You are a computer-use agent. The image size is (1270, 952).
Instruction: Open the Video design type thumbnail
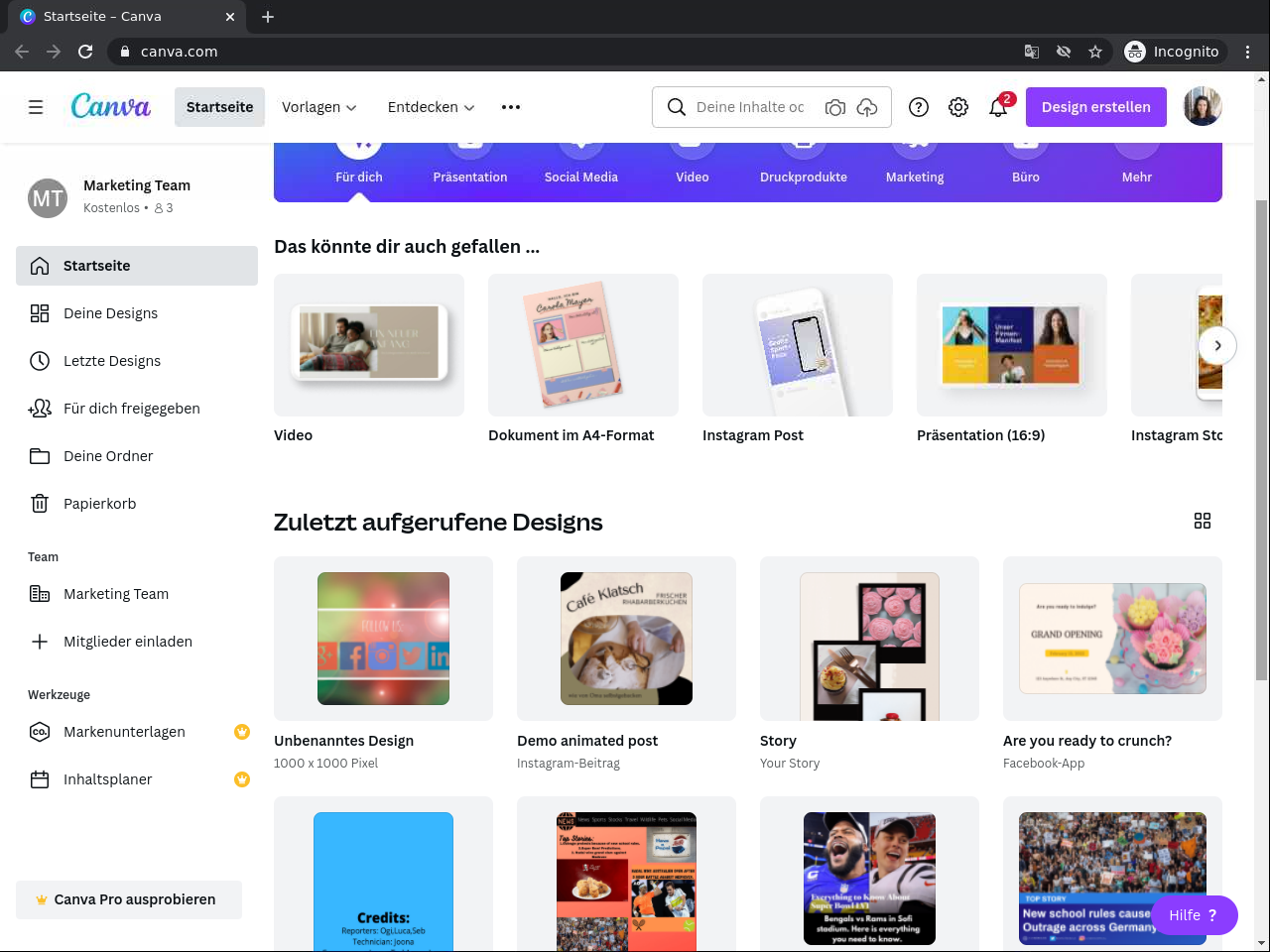click(369, 345)
